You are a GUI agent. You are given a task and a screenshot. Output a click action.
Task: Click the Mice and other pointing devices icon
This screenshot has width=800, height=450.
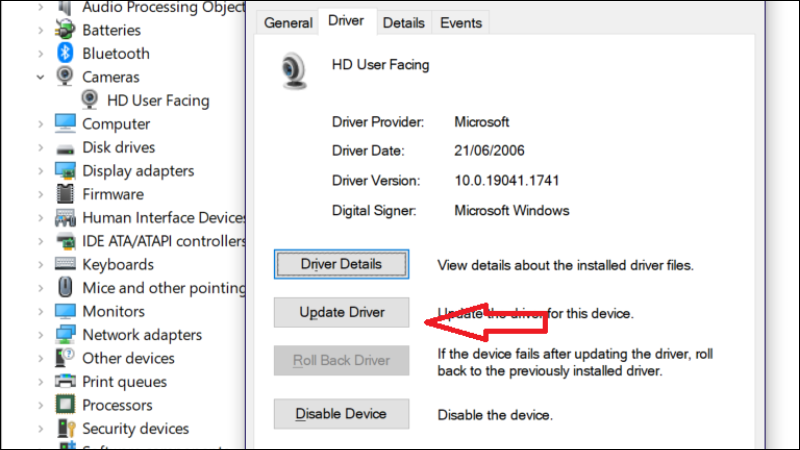pyautogui.click(x=65, y=287)
